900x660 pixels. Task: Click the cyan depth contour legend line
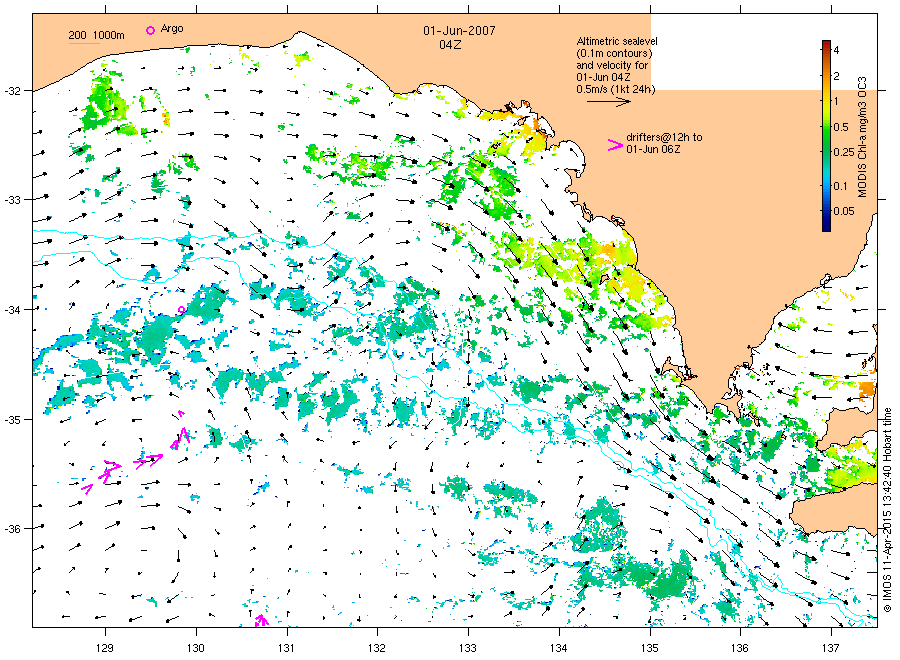point(84,43)
